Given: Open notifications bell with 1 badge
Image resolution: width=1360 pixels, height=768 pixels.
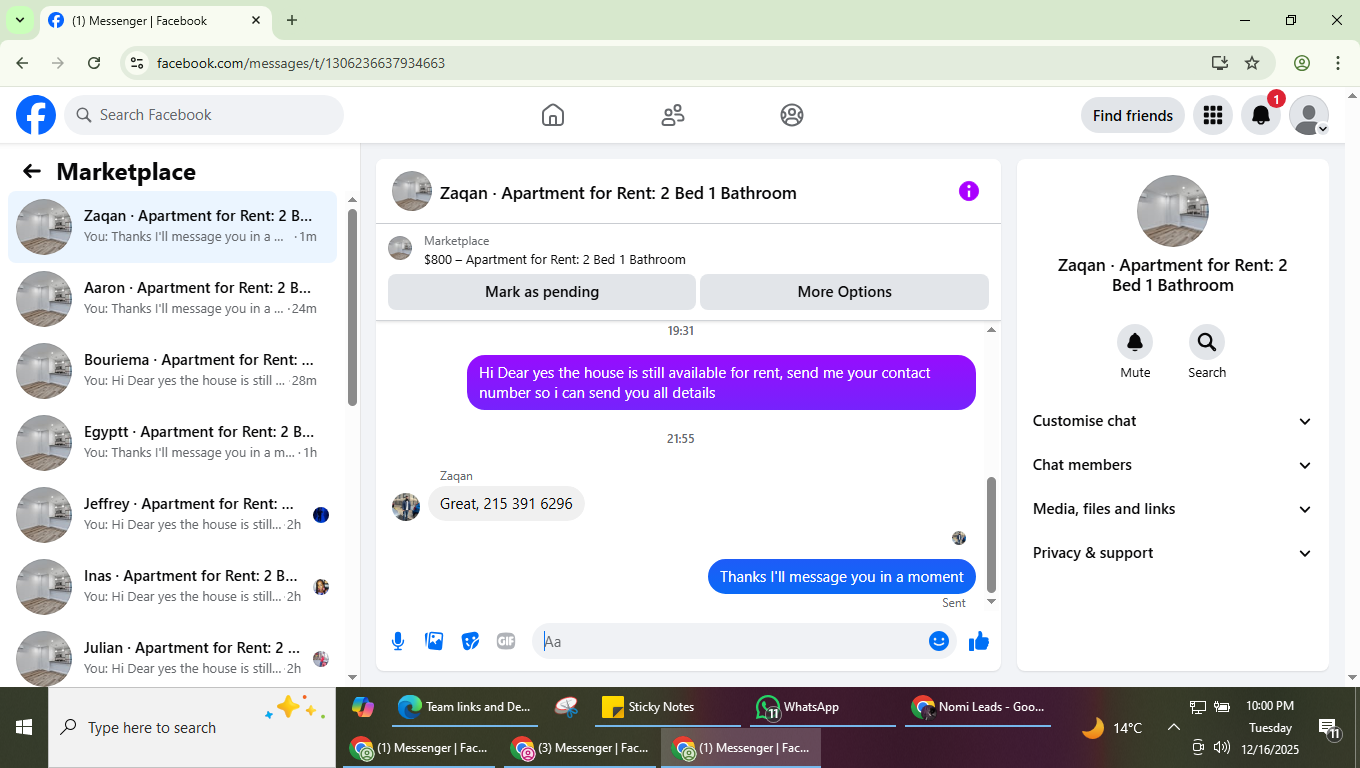Looking at the screenshot, I should 1261,115.
